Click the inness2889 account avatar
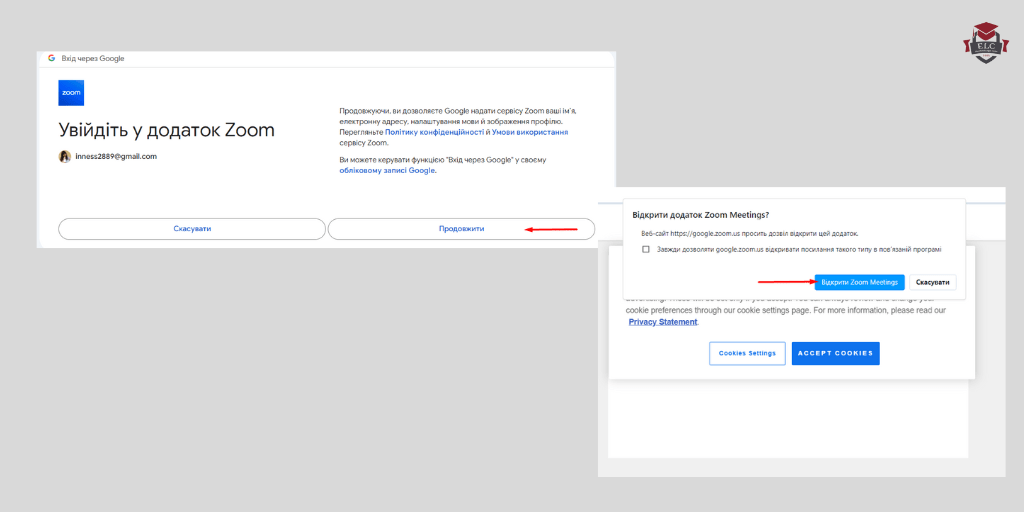 (65, 157)
